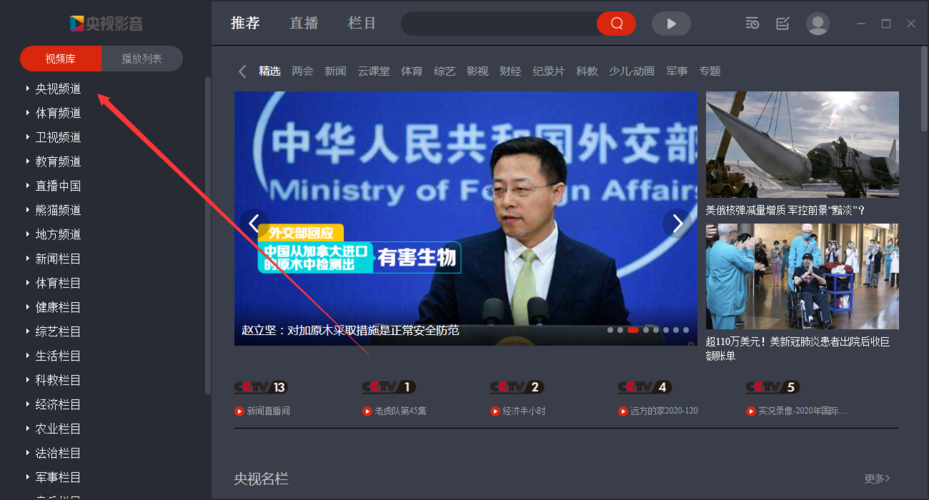The image size is (929, 500).
Task: Open the user account avatar
Action: point(817,23)
